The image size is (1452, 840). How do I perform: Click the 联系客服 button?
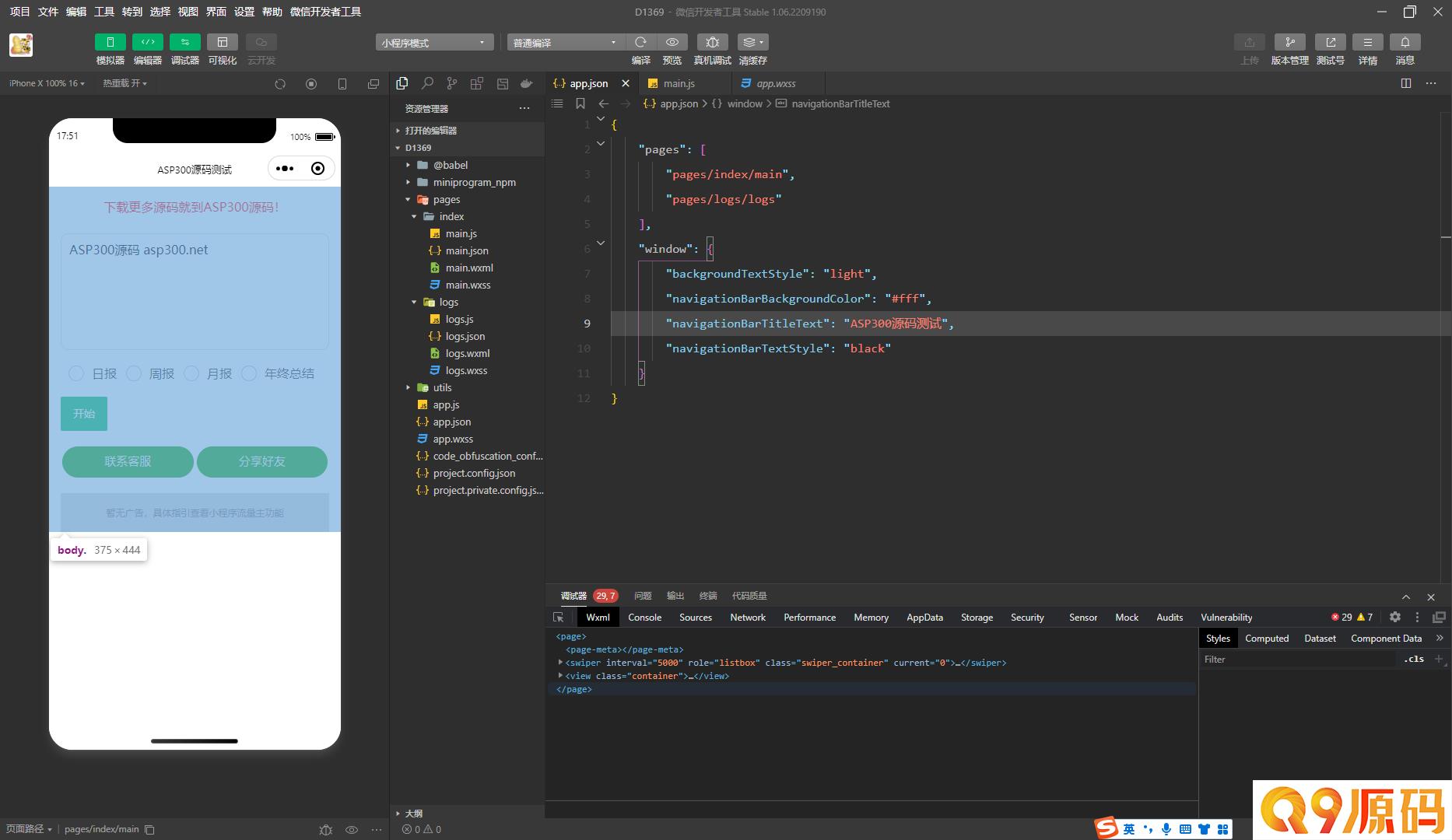tap(128, 461)
